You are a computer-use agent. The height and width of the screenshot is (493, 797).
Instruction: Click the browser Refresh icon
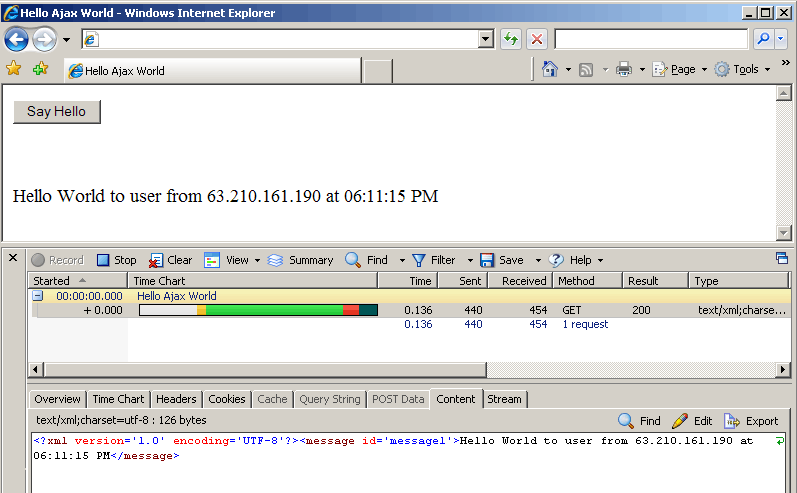(x=511, y=39)
